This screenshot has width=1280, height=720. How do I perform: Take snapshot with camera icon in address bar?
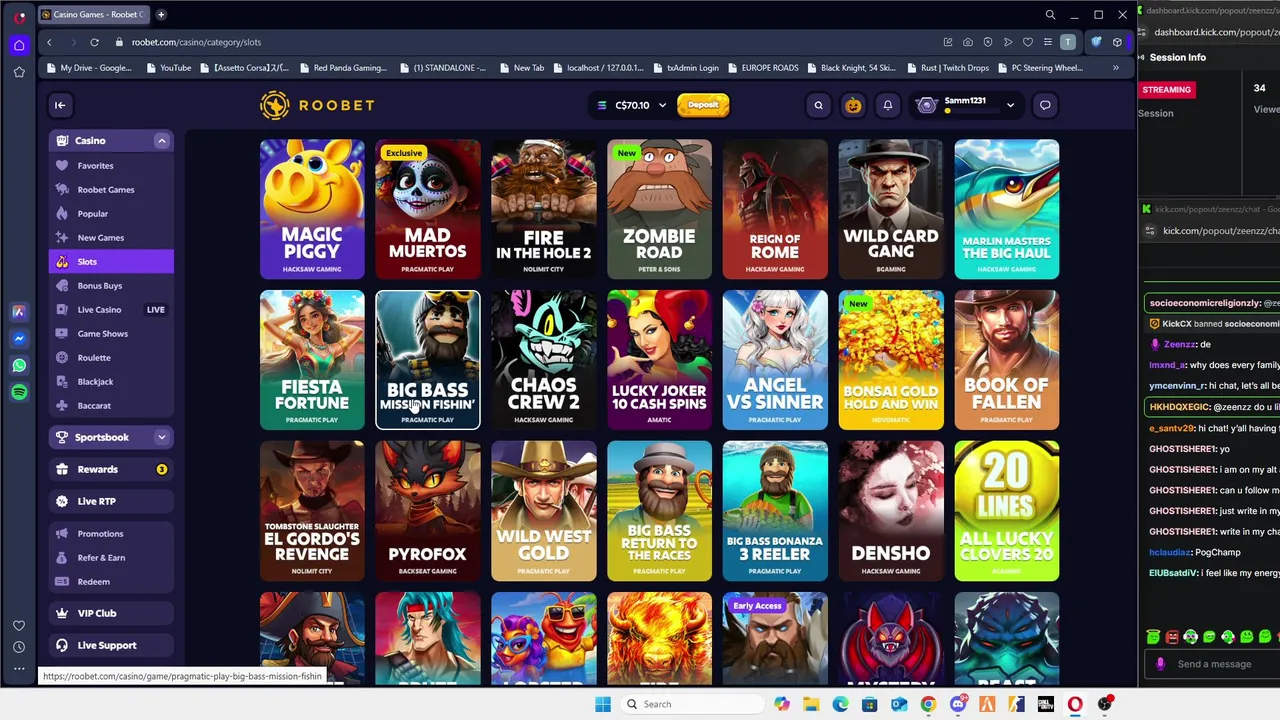click(967, 42)
